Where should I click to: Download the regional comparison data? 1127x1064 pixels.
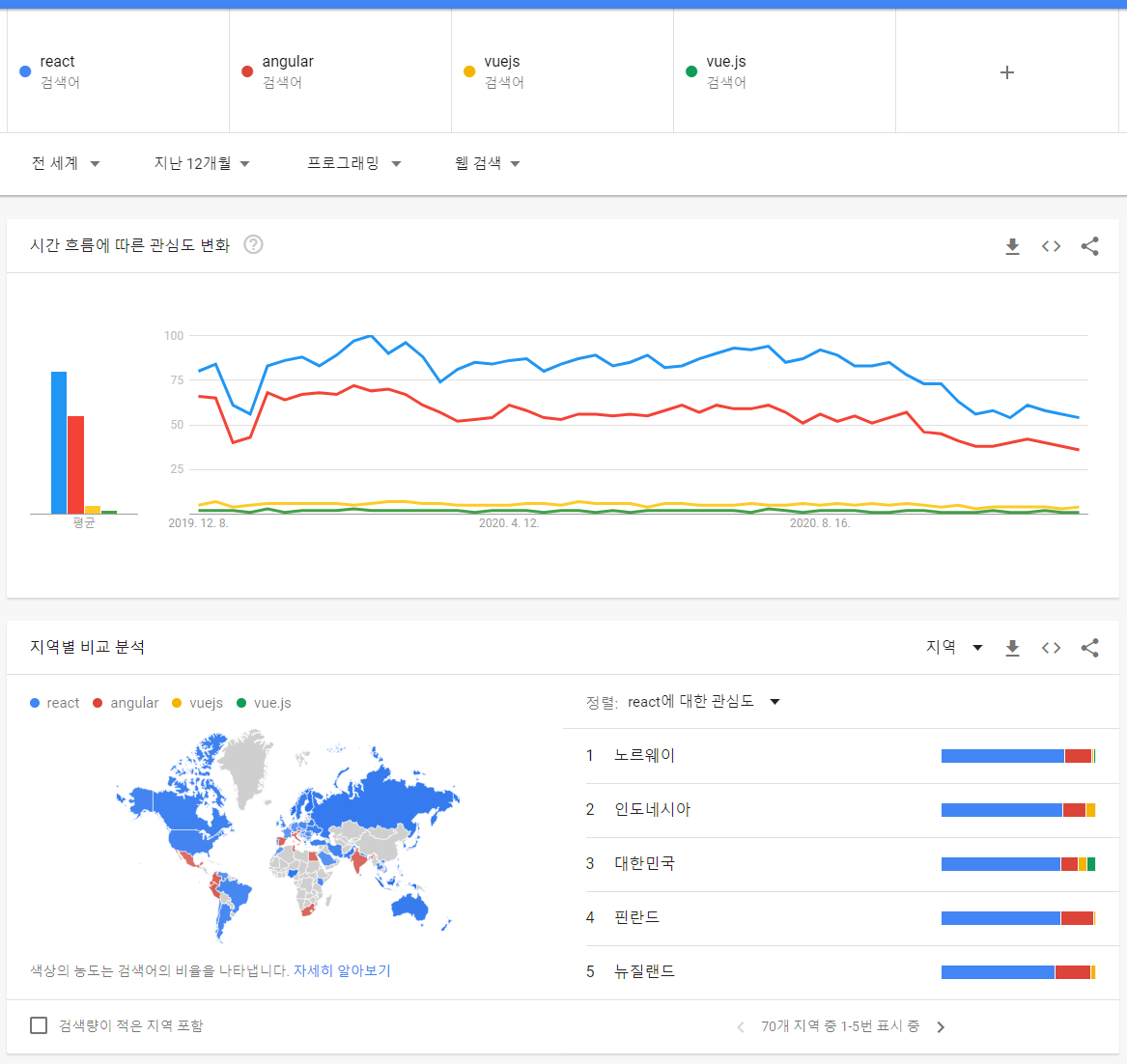[x=1012, y=648]
